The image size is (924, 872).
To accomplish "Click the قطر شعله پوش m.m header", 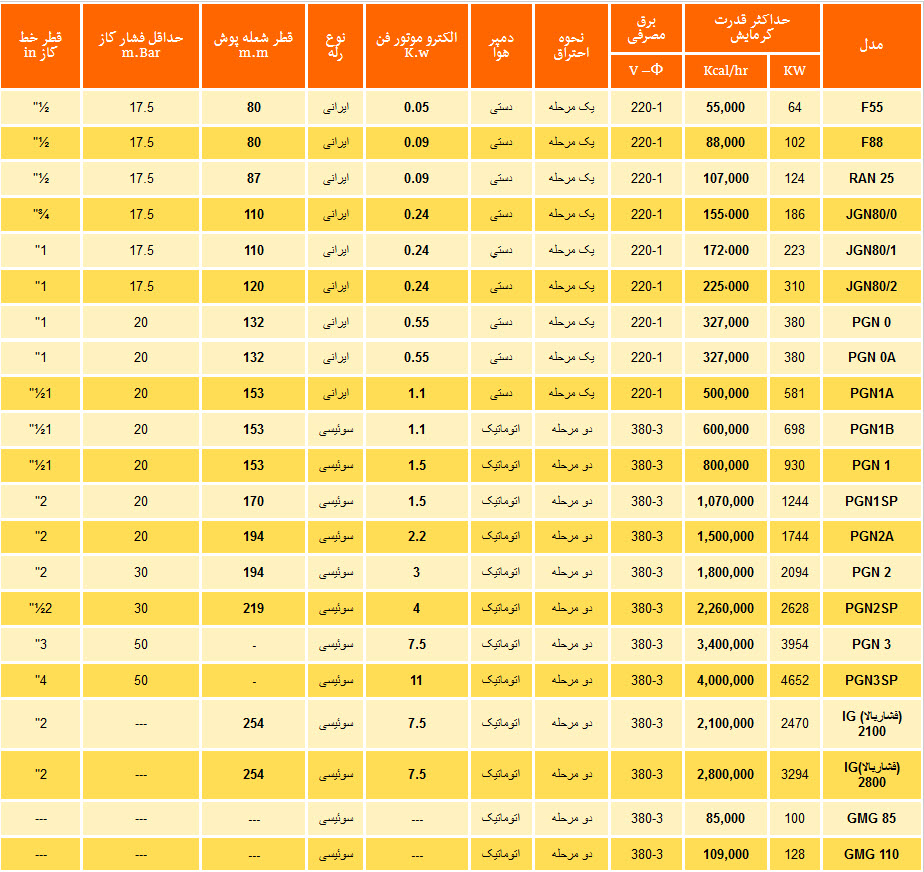I will pyautogui.click(x=254, y=46).
